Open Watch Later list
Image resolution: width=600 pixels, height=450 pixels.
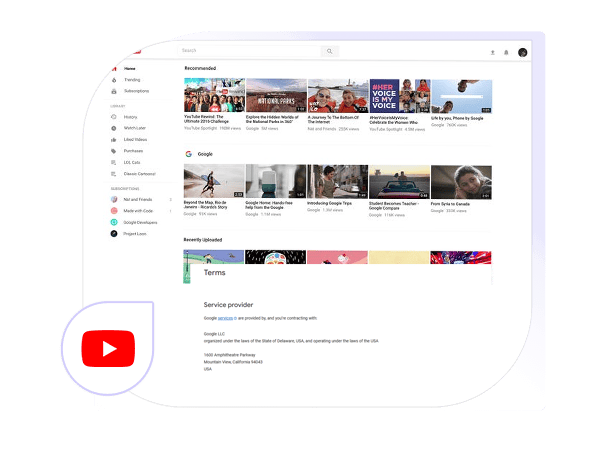pos(135,128)
